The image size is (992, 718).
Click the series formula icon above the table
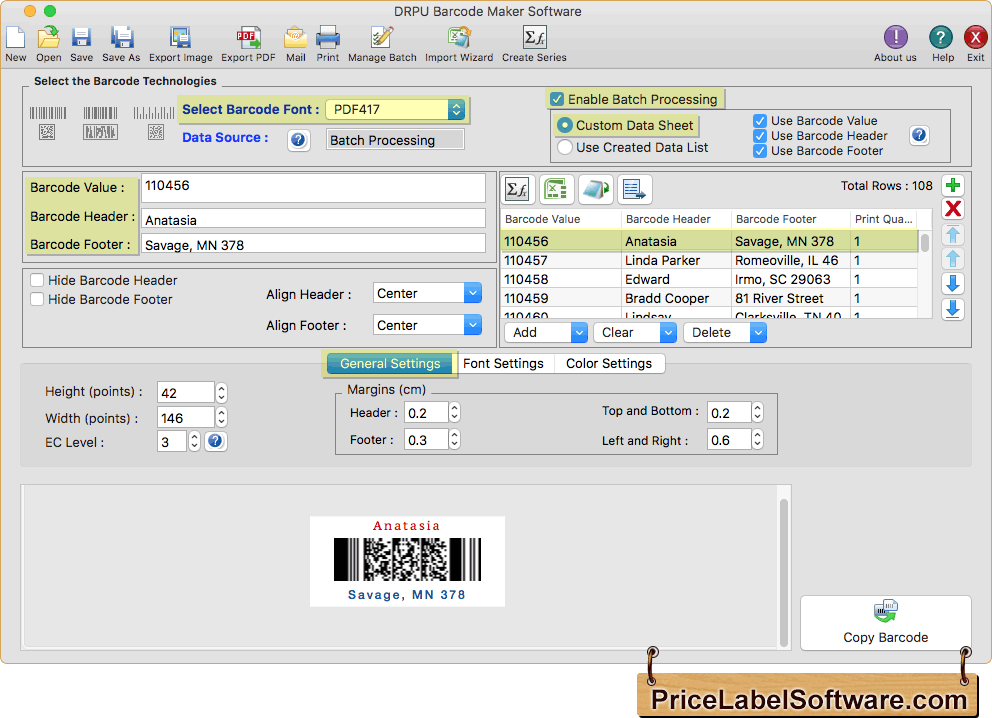pyautogui.click(x=518, y=189)
